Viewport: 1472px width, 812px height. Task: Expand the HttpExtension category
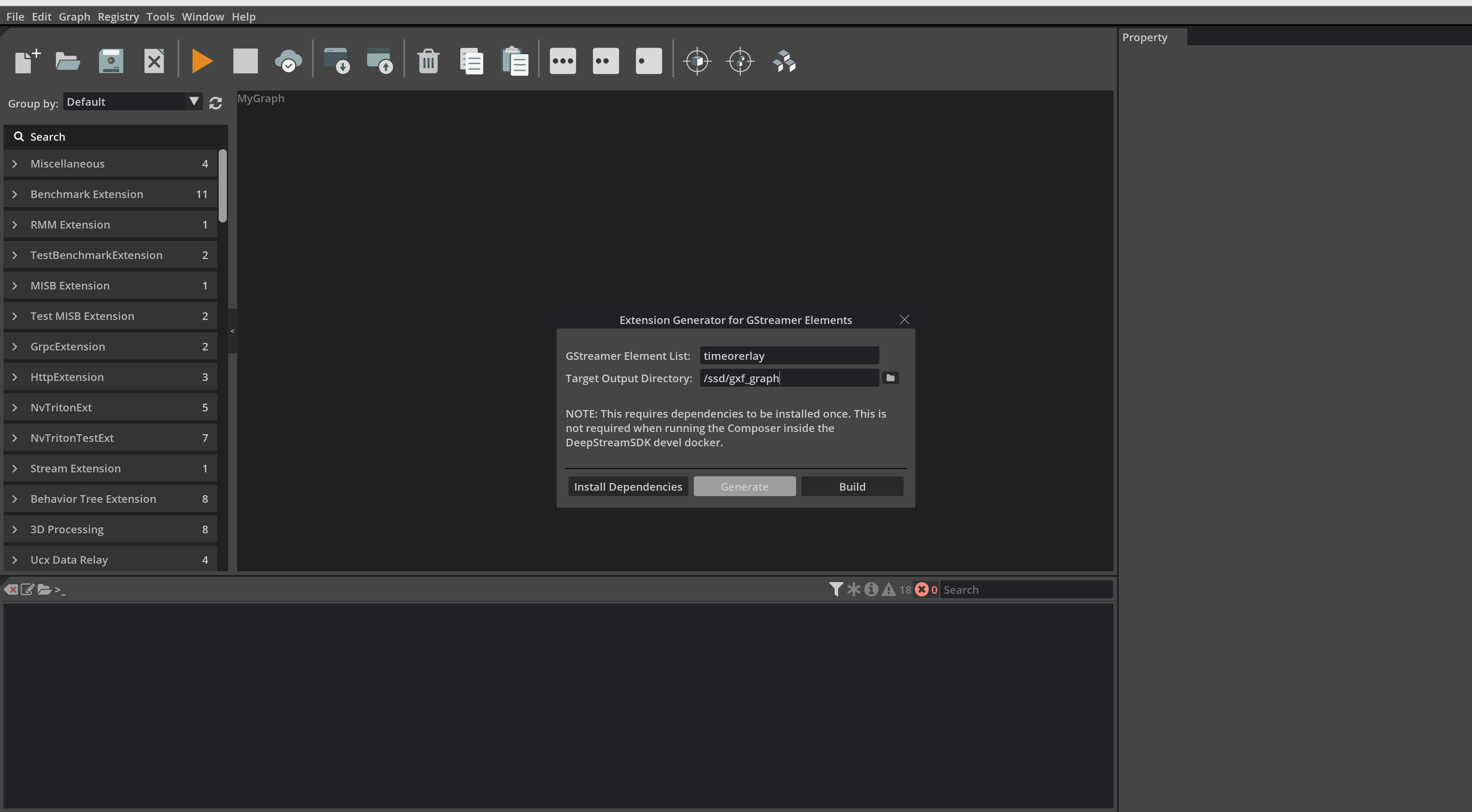click(110, 377)
